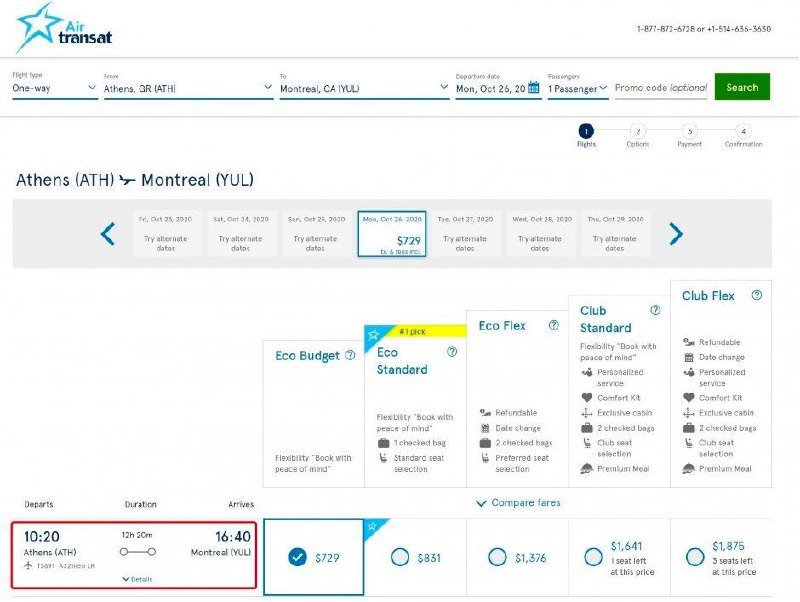Click the 1 checked bag suitcase icon
The height and width of the screenshot is (602, 800).
(384, 443)
